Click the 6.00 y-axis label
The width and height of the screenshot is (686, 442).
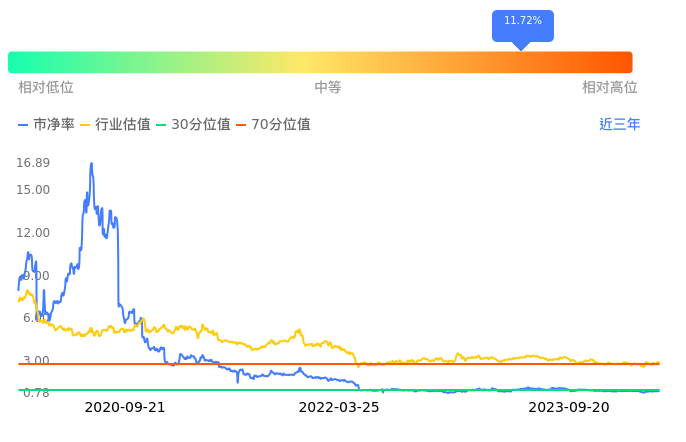coord(36,318)
